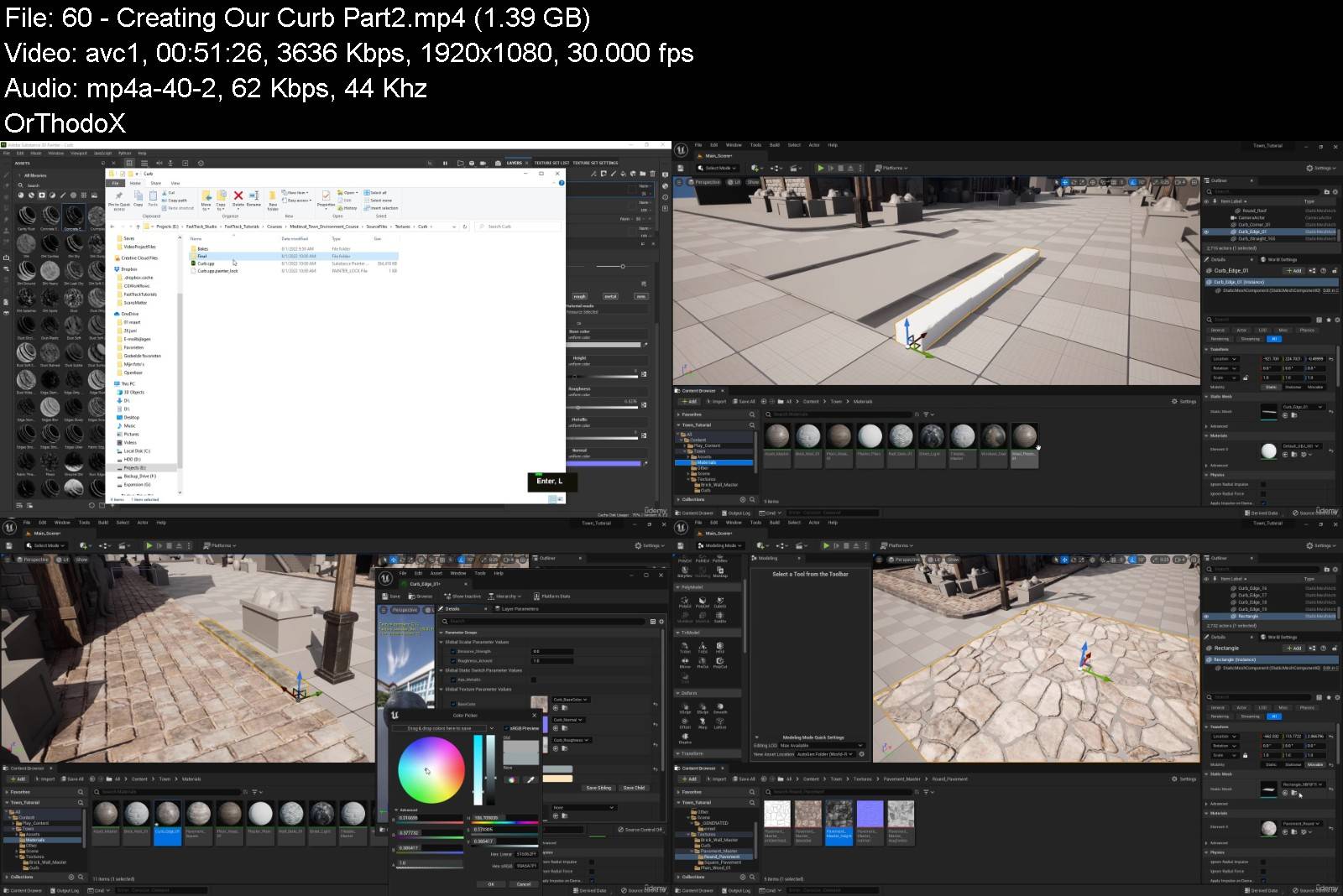Click Browse in the Curb_Edge_01 material editor
The height and width of the screenshot is (896, 1343).
click(x=421, y=596)
